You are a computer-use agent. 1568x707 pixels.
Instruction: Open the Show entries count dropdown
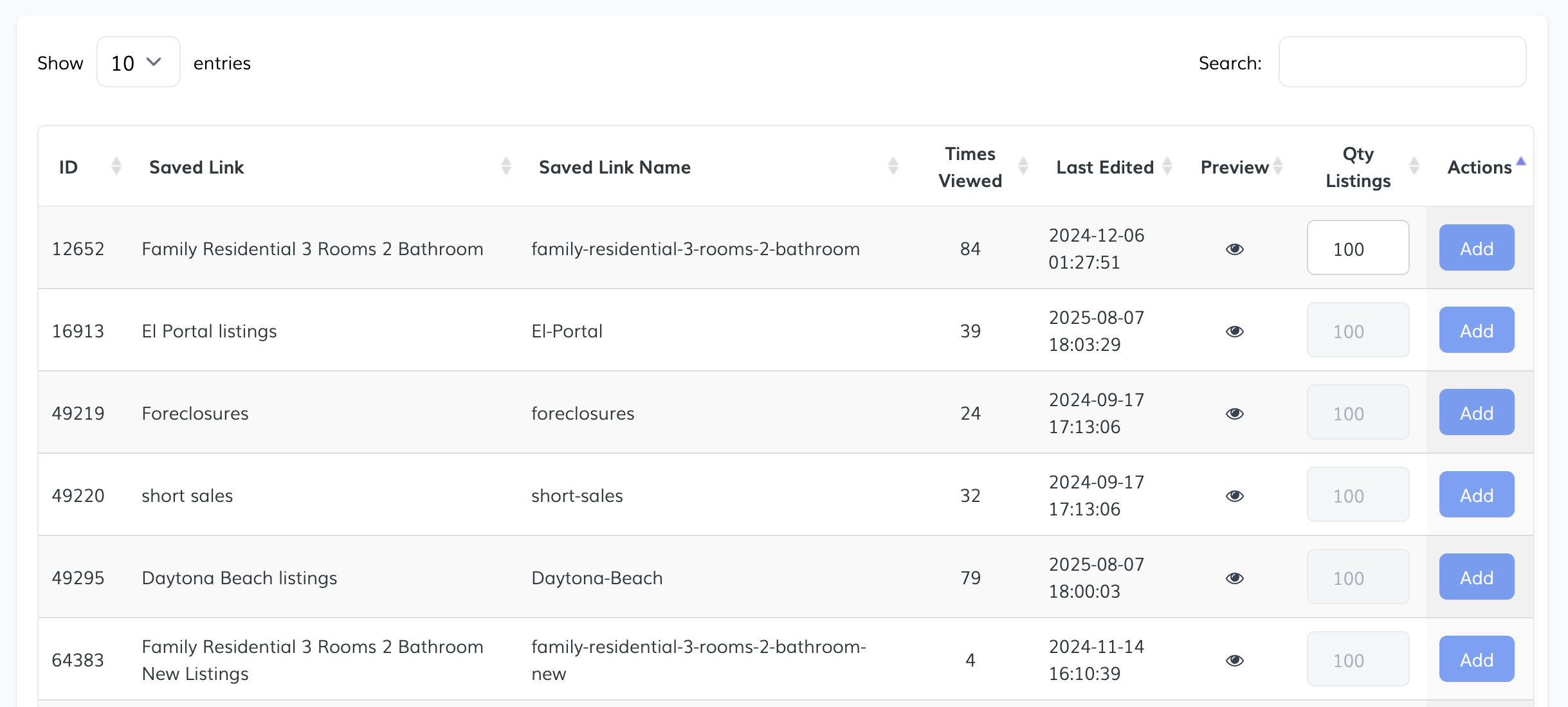pyautogui.click(x=138, y=62)
